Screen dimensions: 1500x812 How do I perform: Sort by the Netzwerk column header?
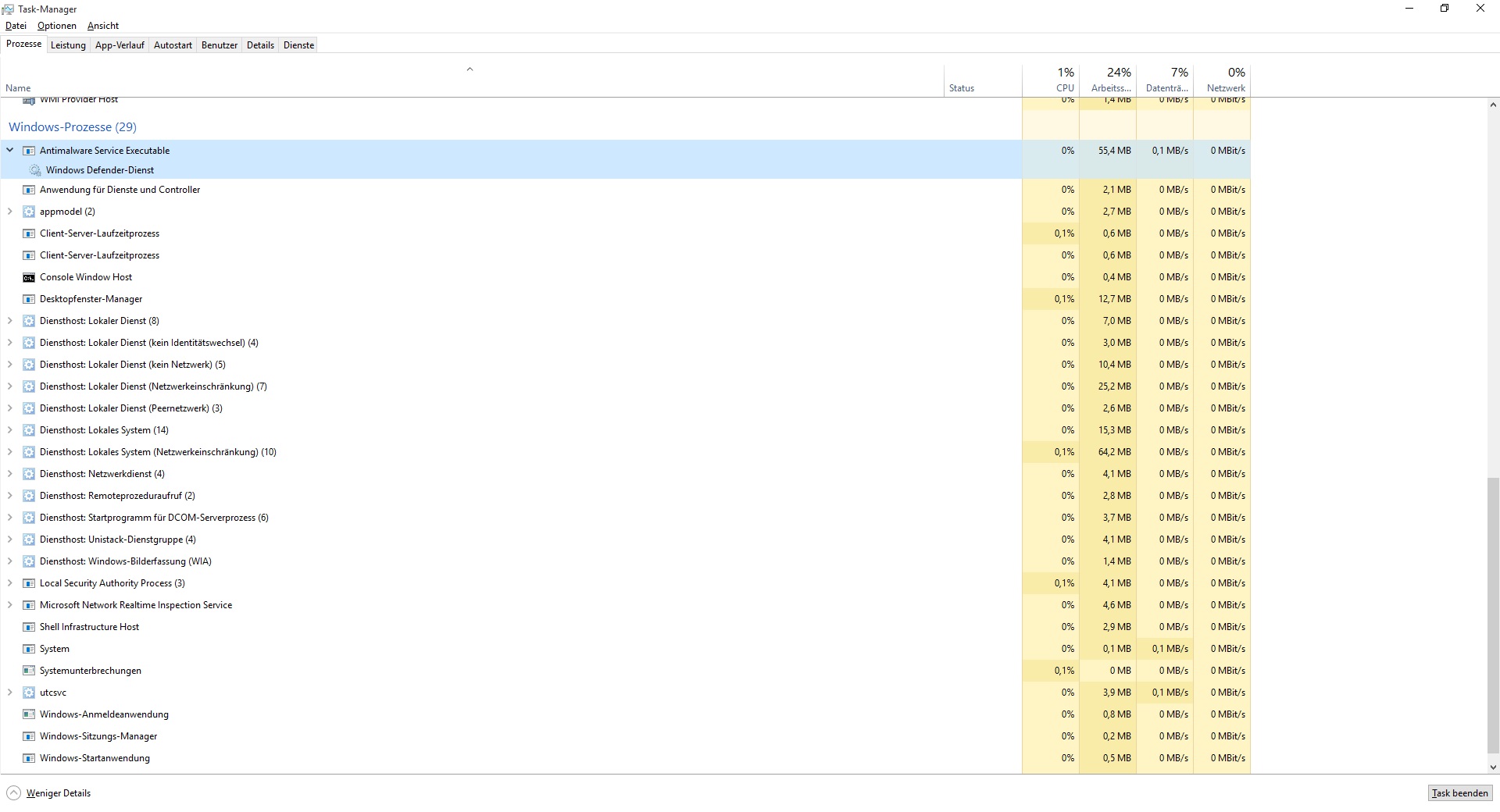[1222, 80]
